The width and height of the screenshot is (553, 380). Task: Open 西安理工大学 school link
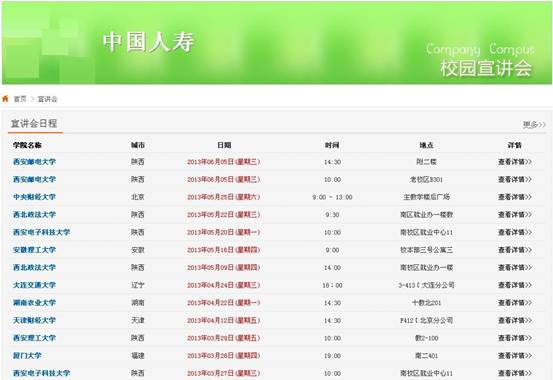(x=35, y=338)
